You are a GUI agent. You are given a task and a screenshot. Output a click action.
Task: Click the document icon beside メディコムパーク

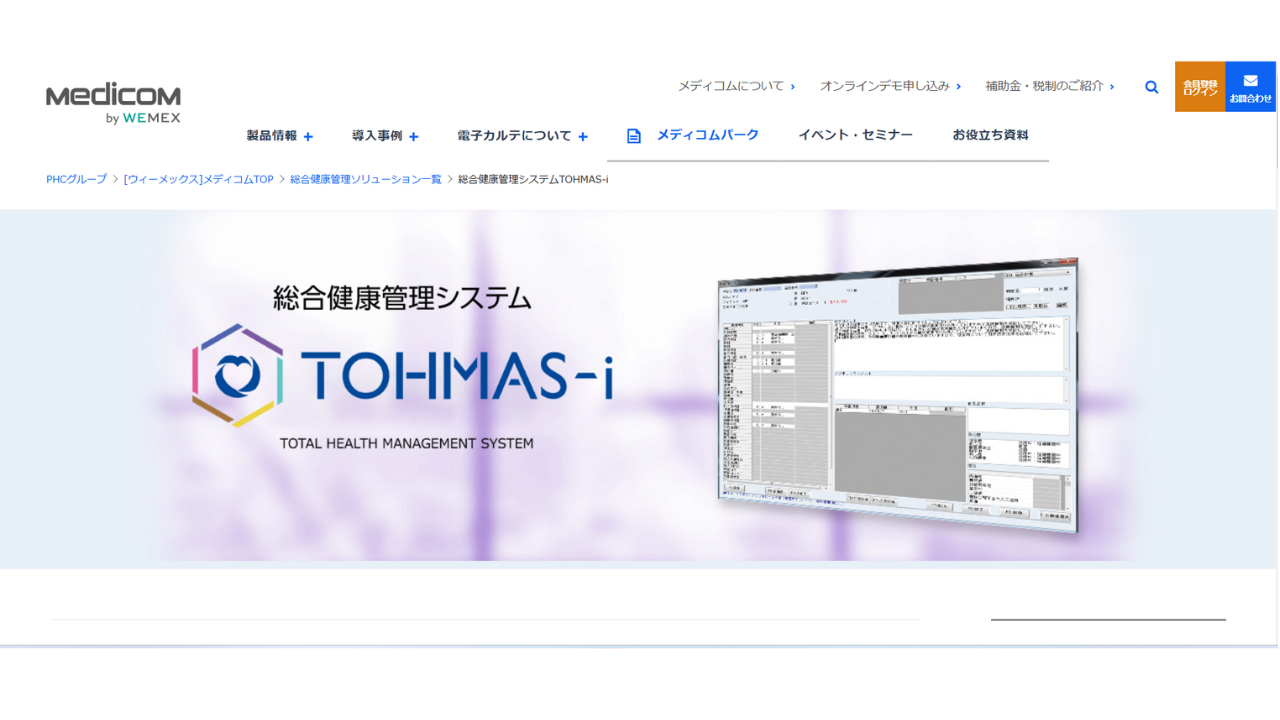click(x=633, y=136)
